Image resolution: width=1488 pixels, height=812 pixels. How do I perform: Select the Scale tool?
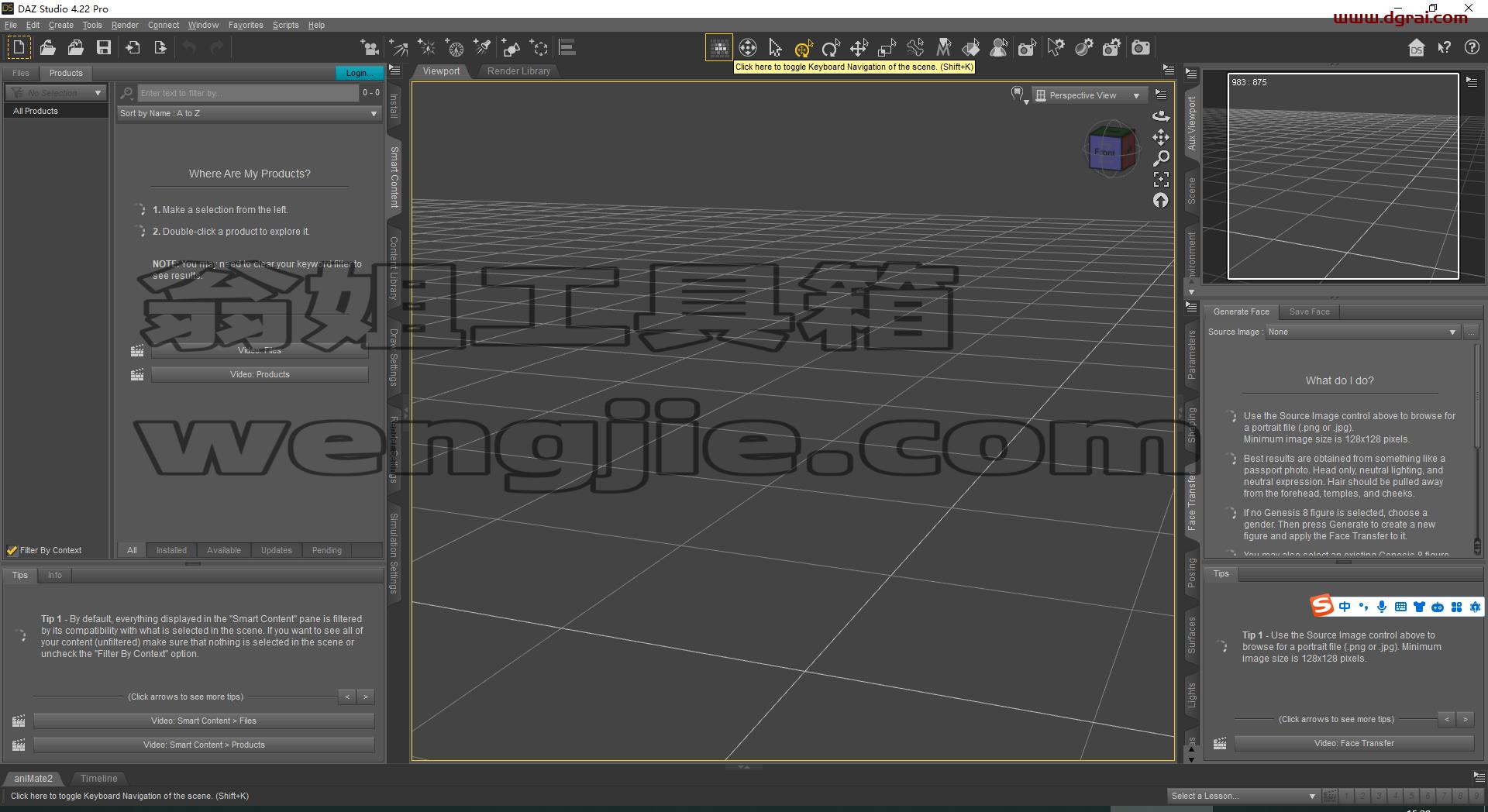(887, 48)
